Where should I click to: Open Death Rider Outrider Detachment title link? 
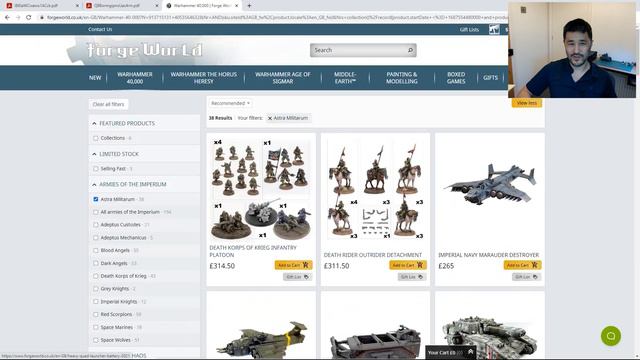(373, 255)
